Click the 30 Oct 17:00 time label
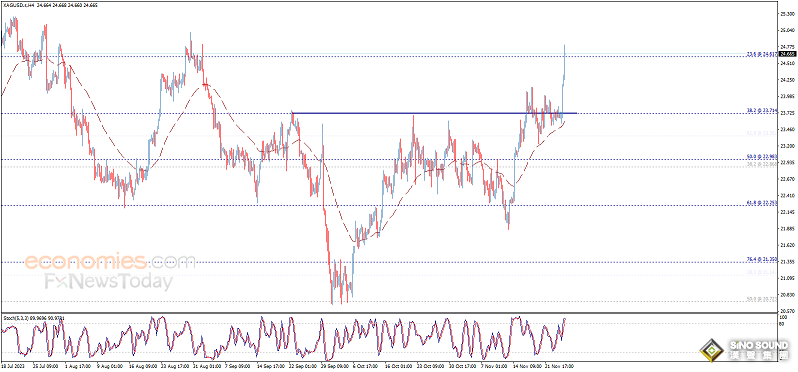This screenshot has width=798, height=372. (462, 365)
